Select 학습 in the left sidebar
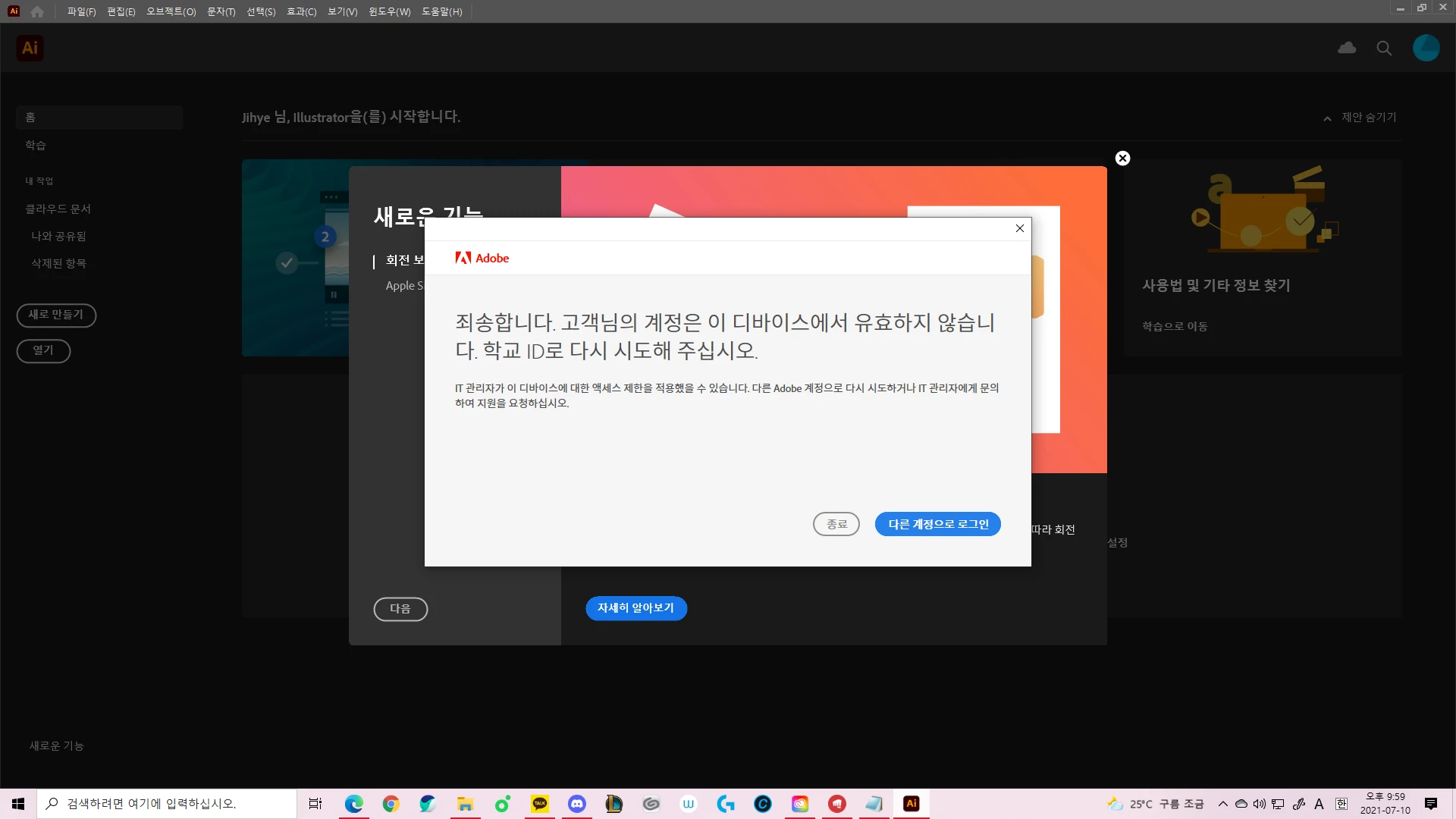1456x819 pixels. pyautogui.click(x=36, y=145)
